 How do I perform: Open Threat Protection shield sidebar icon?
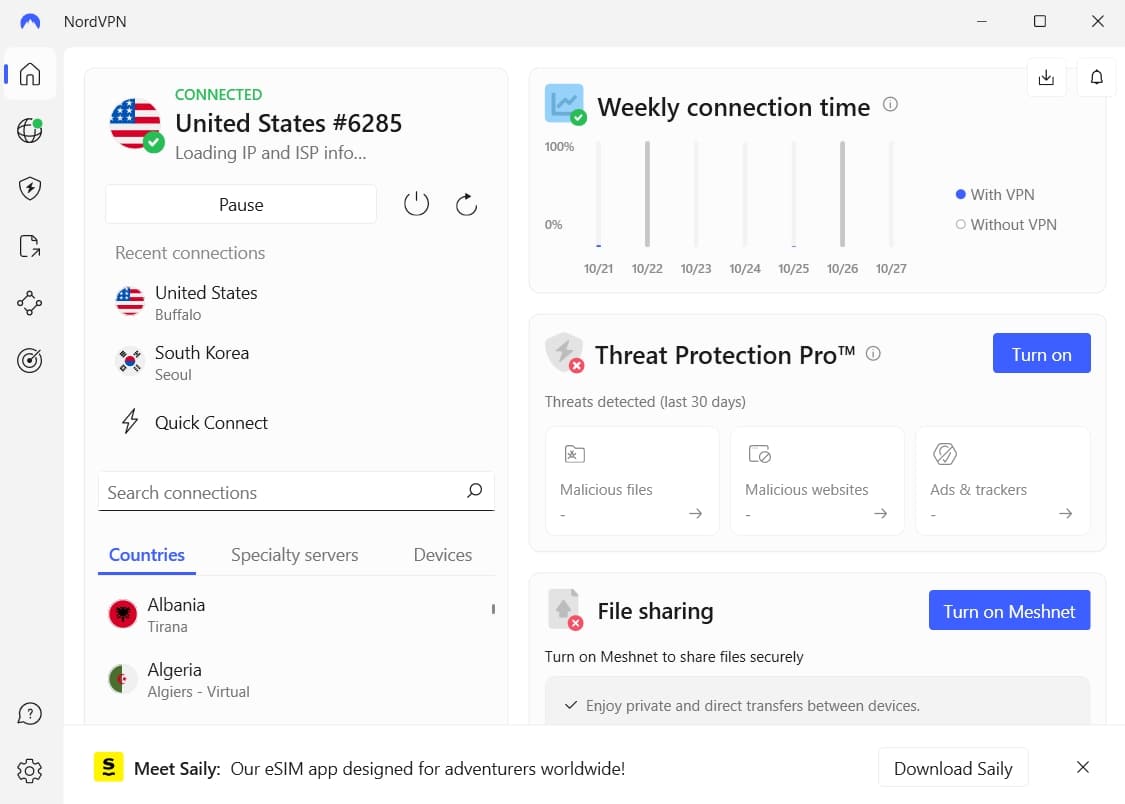tap(29, 189)
